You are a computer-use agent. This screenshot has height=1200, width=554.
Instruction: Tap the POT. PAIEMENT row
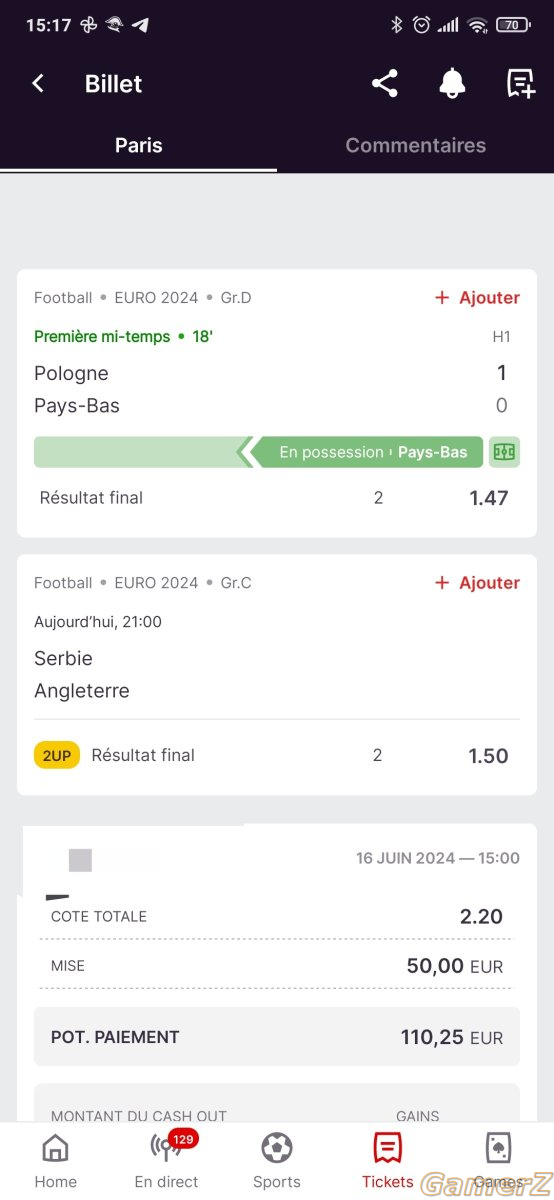coord(277,1037)
